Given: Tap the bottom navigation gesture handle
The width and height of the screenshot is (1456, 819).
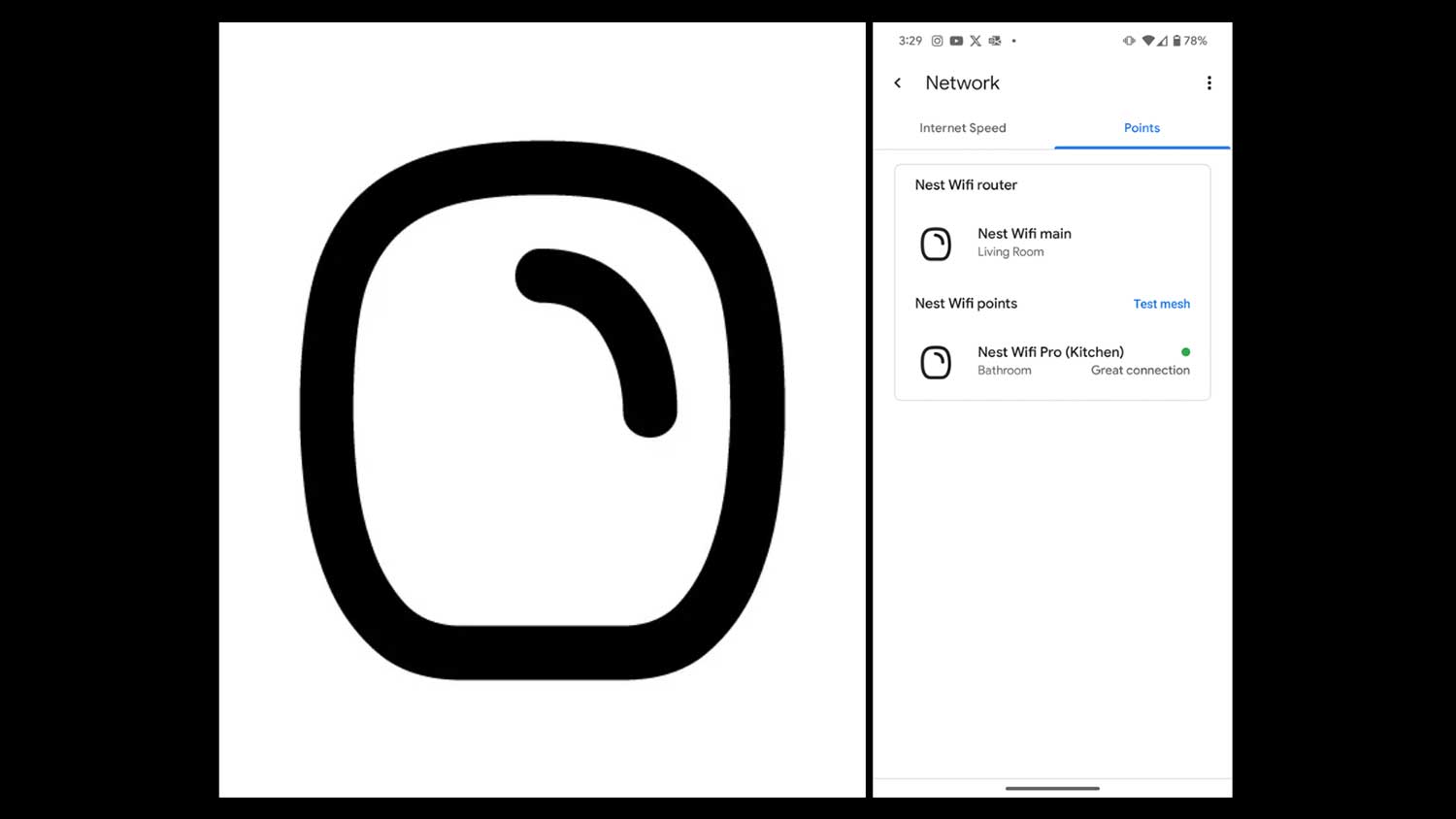Looking at the screenshot, I should tap(1052, 788).
